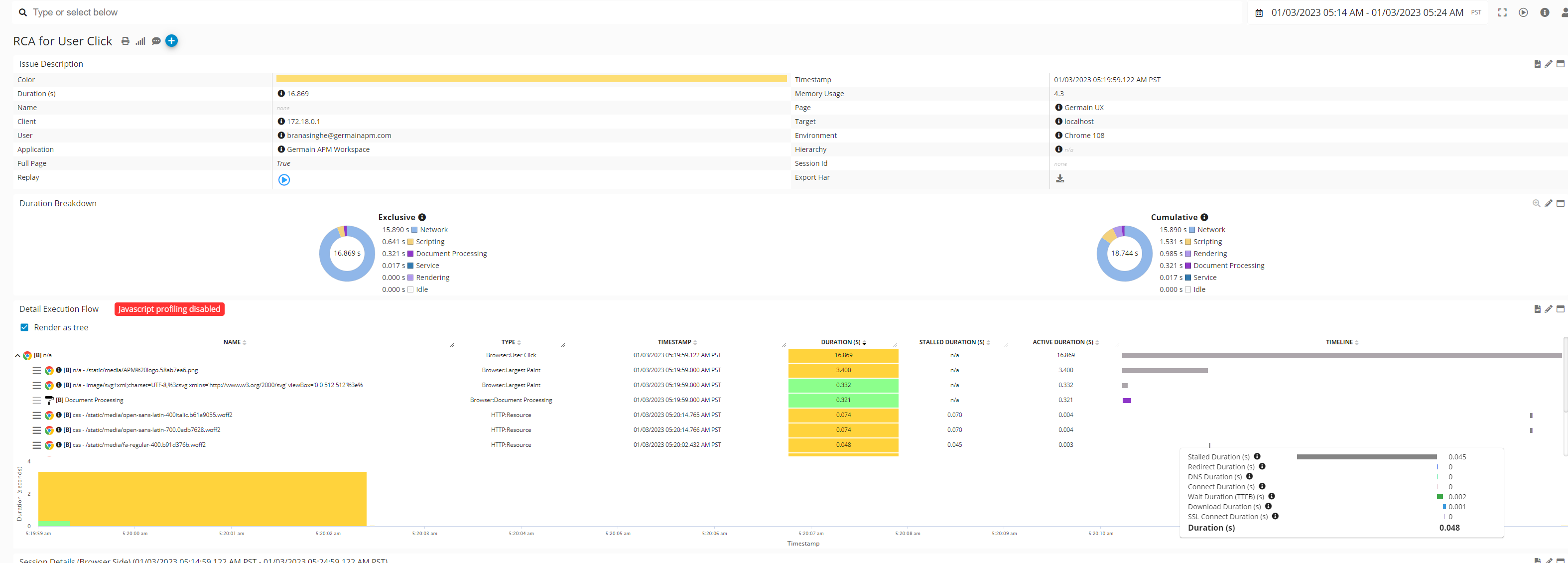Edit the Duration Breakdown panel
The width and height of the screenshot is (1568, 563).
pyautogui.click(x=1549, y=203)
